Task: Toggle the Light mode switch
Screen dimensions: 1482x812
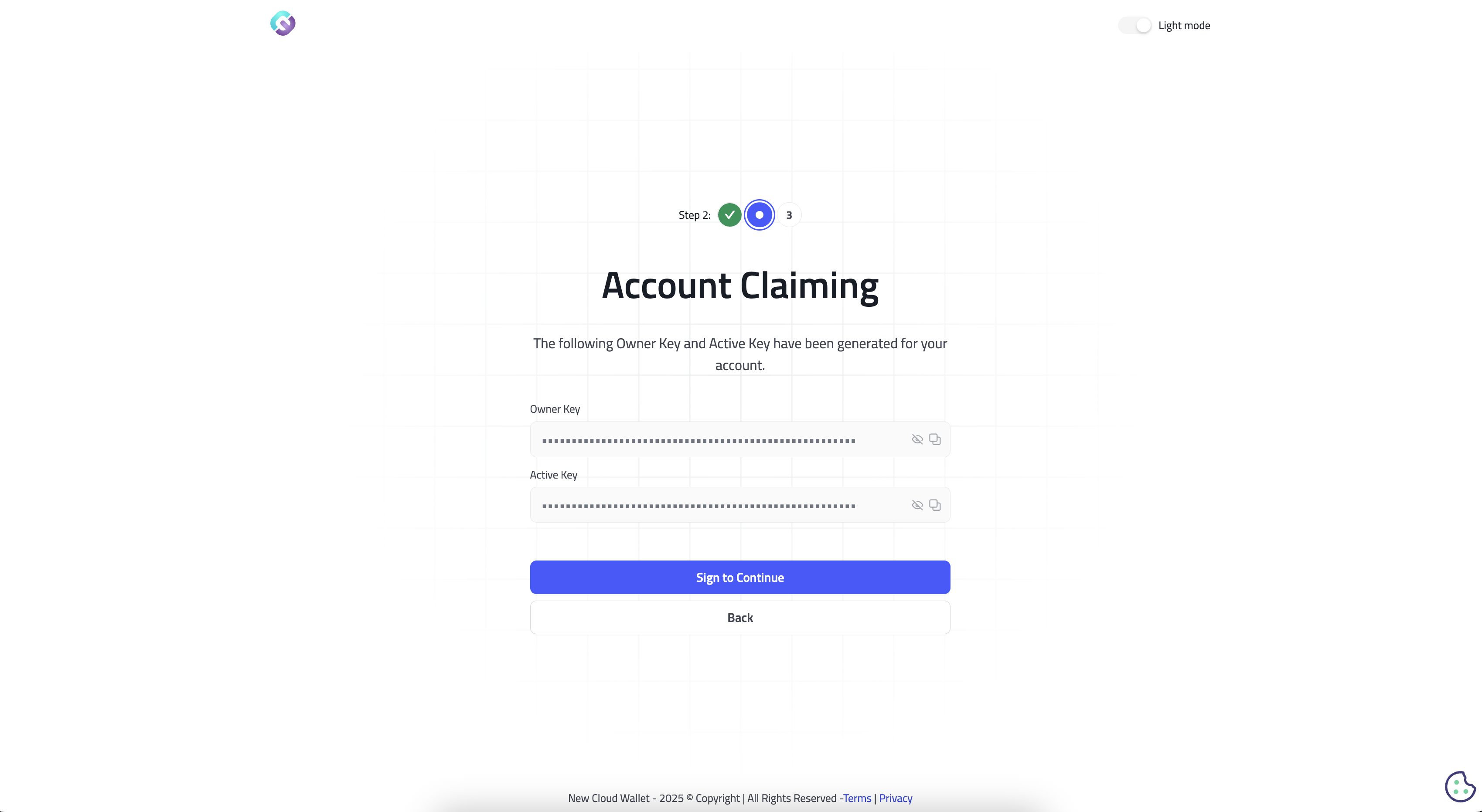Action: point(1134,25)
